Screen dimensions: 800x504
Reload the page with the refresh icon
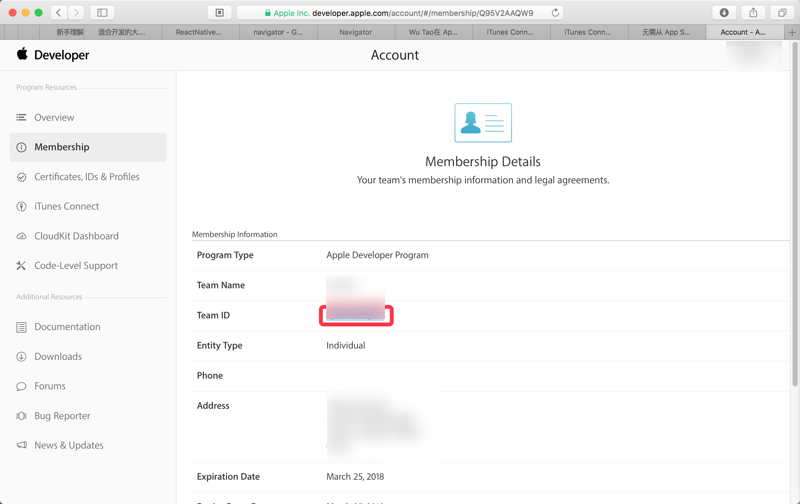tap(555, 13)
